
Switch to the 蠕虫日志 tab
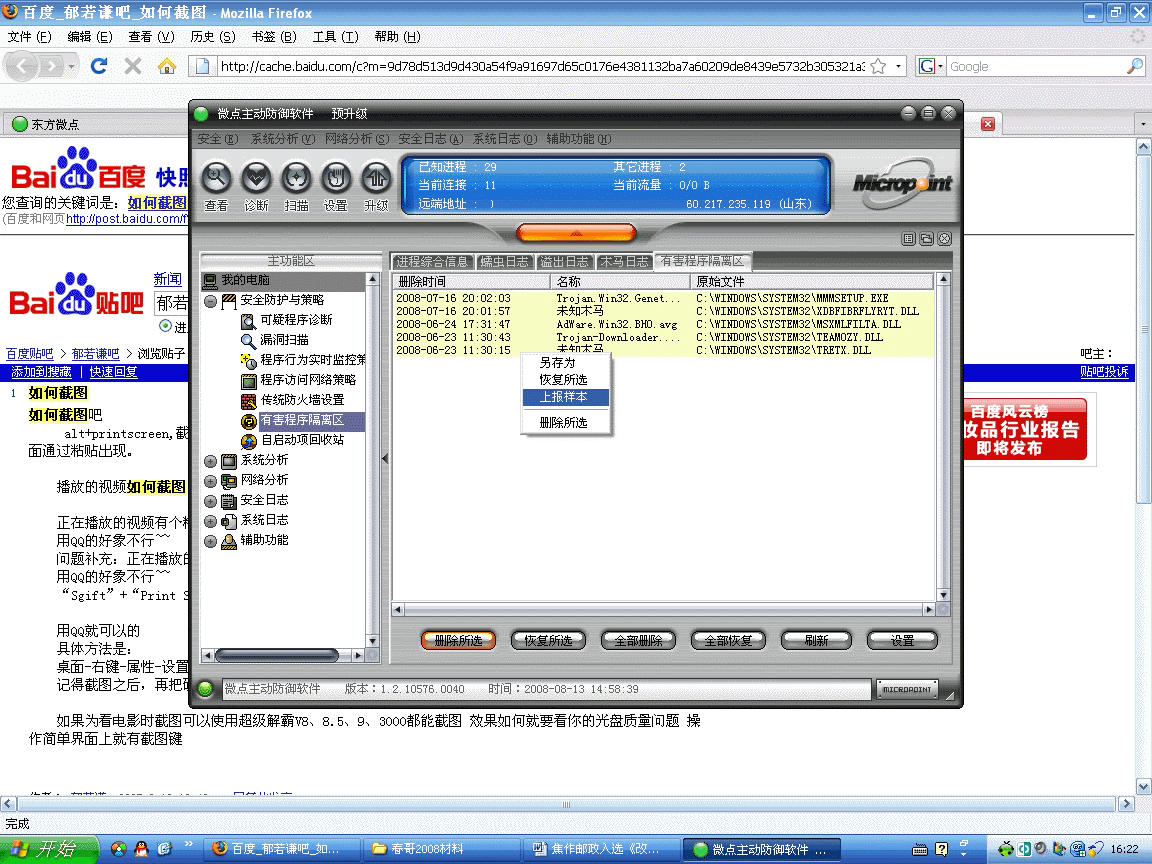pos(504,262)
